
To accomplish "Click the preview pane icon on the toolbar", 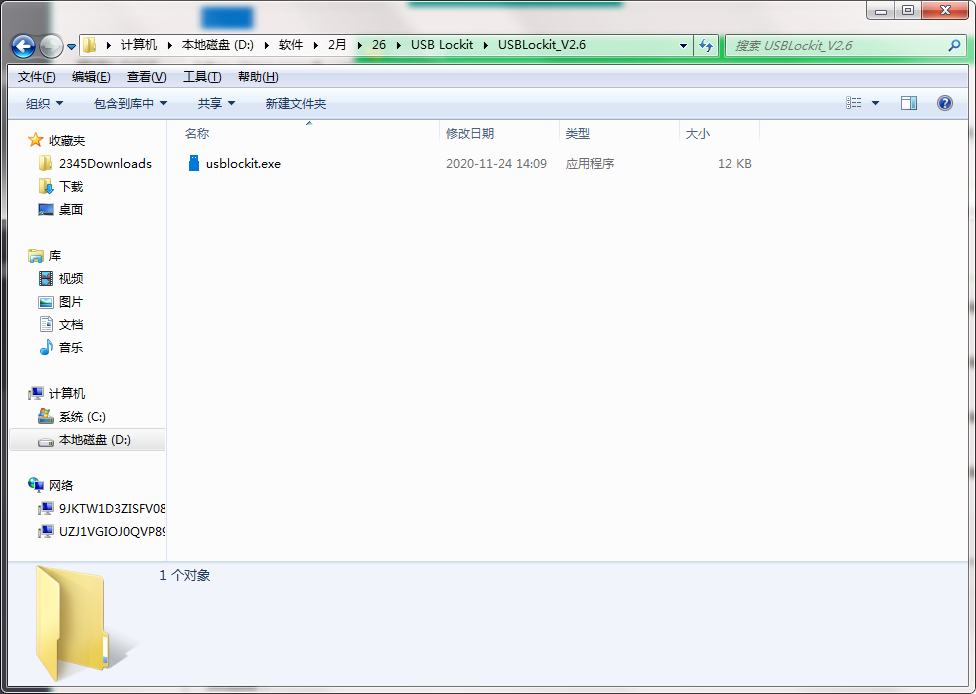I will 909,102.
